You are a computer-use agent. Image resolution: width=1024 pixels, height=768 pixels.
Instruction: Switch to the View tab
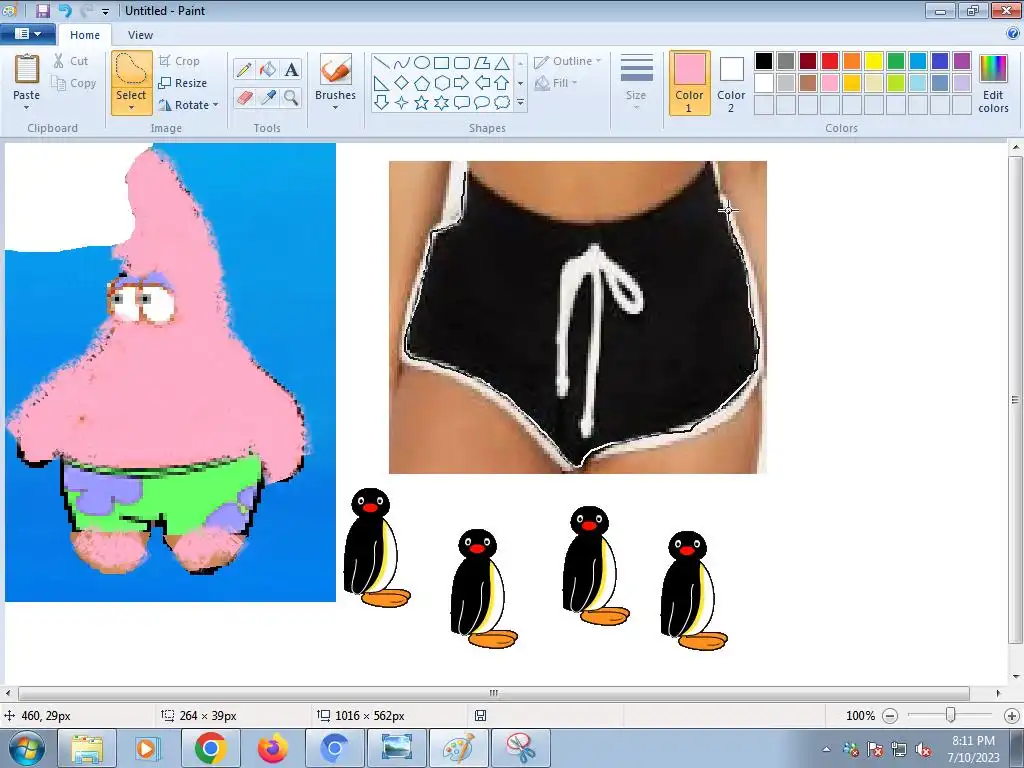[x=140, y=35]
